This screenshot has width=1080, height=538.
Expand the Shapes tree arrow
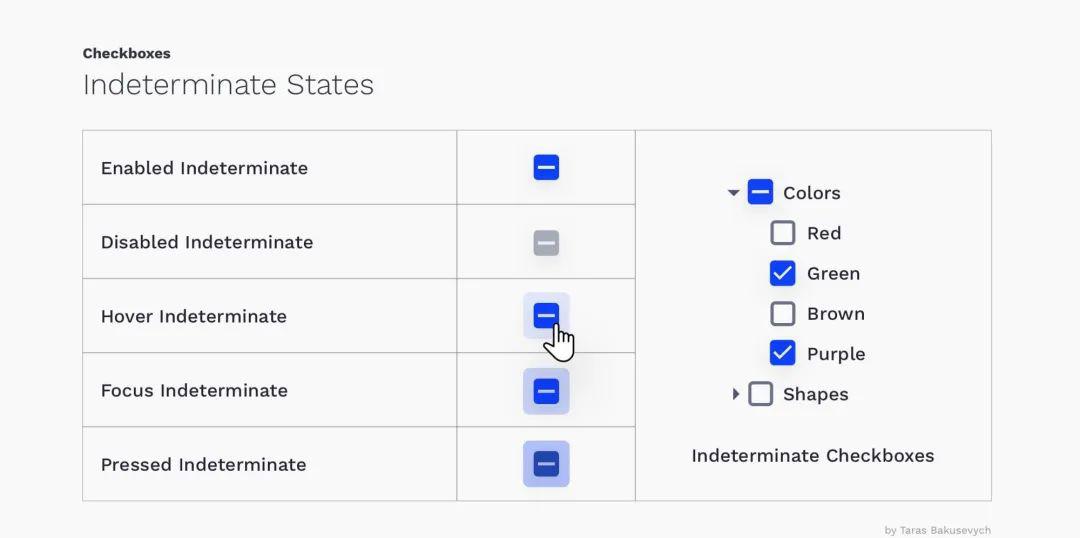(736, 394)
